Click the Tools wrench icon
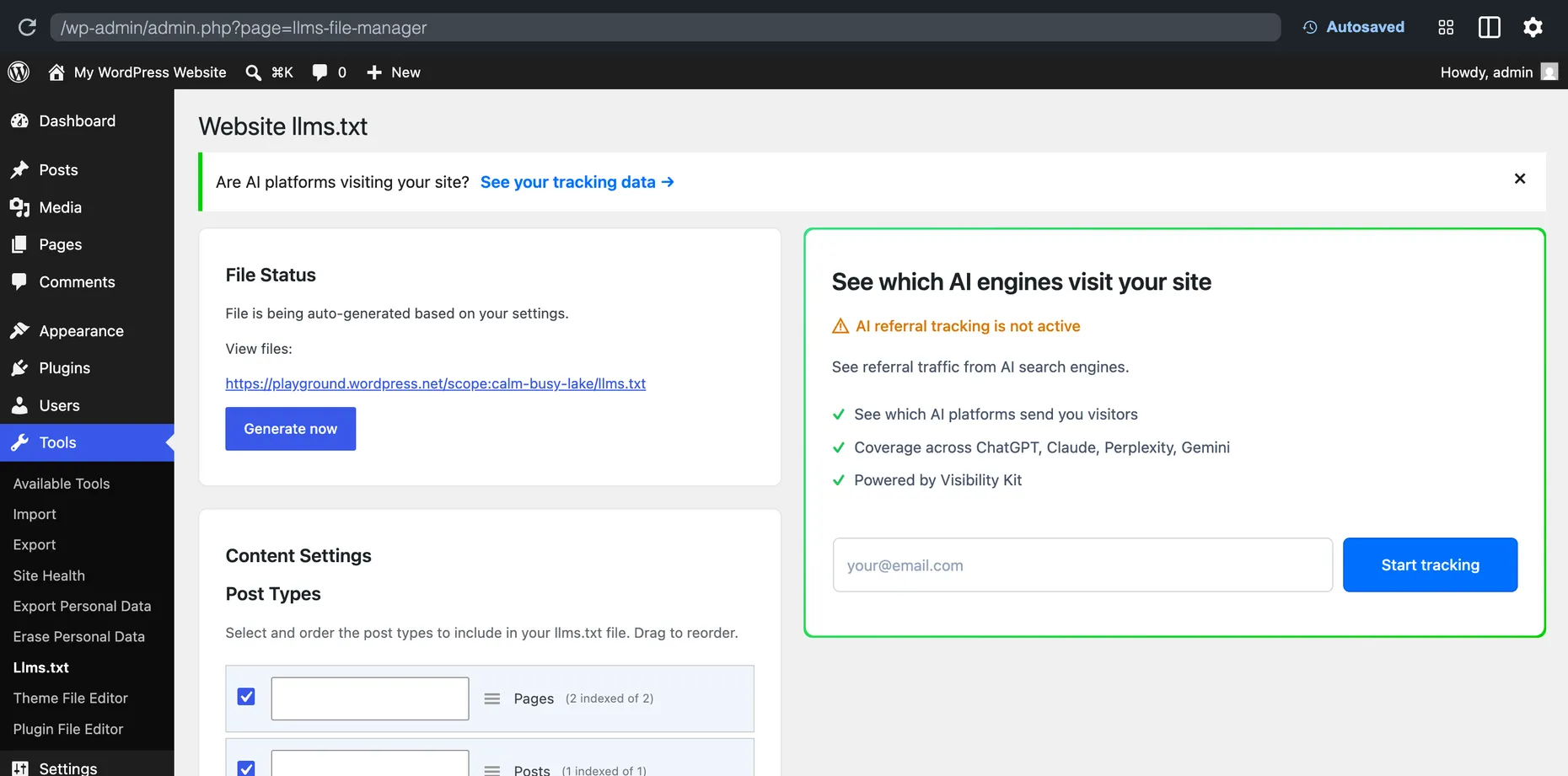 [20, 442]
